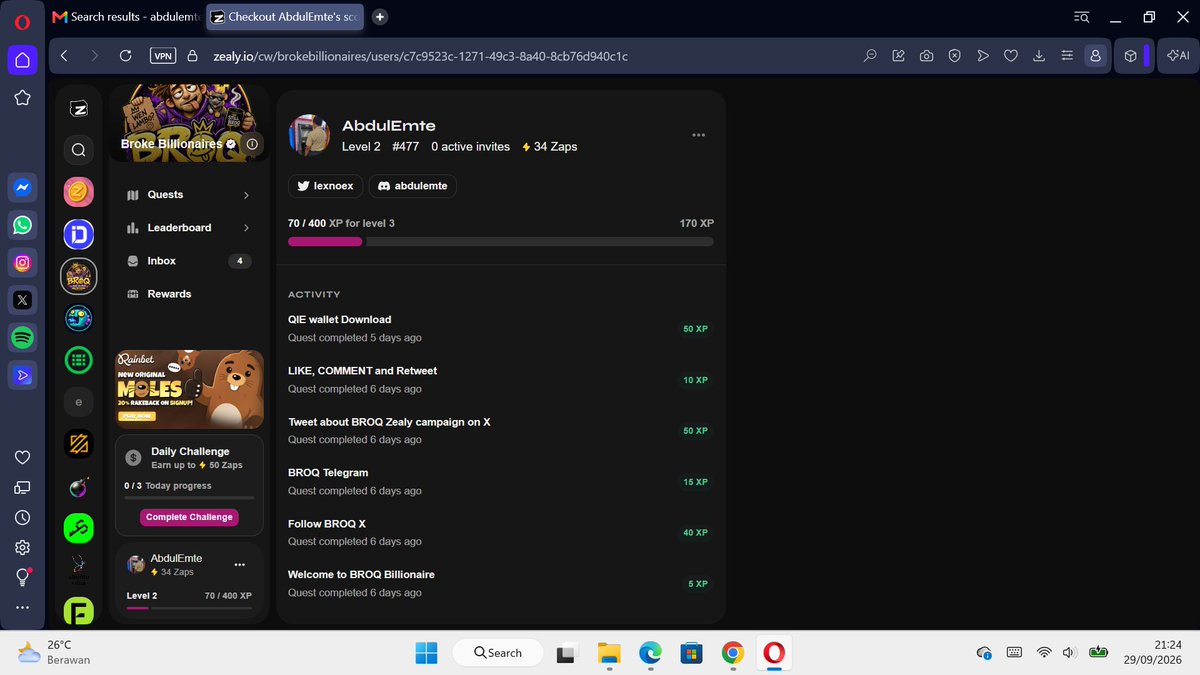Open the Aria AI button

(x=1178, y=56)
